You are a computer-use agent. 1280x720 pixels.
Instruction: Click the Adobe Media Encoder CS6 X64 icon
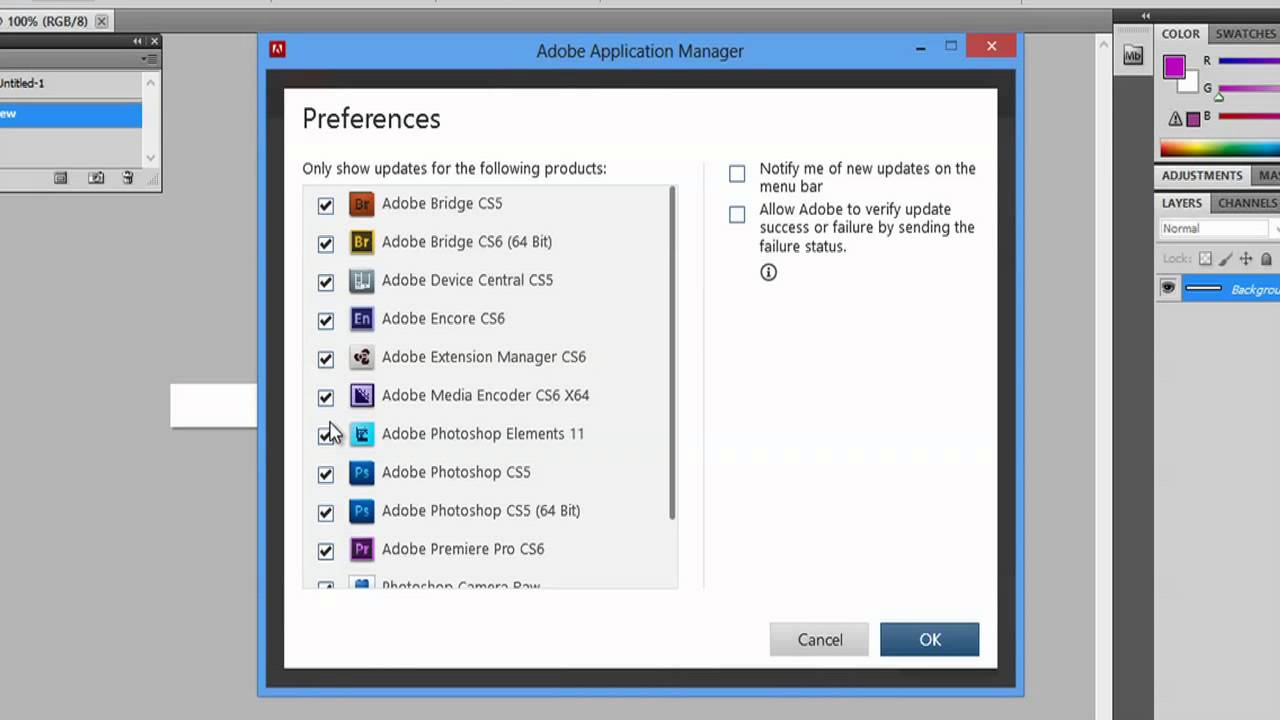point(361,396)
